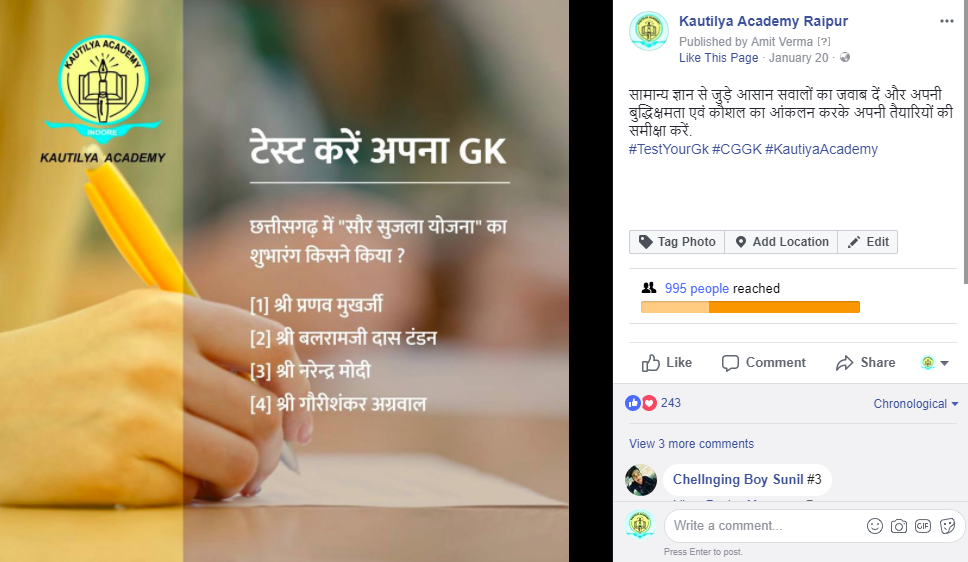Image resolution: width=968 pixels, height=562 pixels.
Task: Click Add Location button
Action: 781,241
